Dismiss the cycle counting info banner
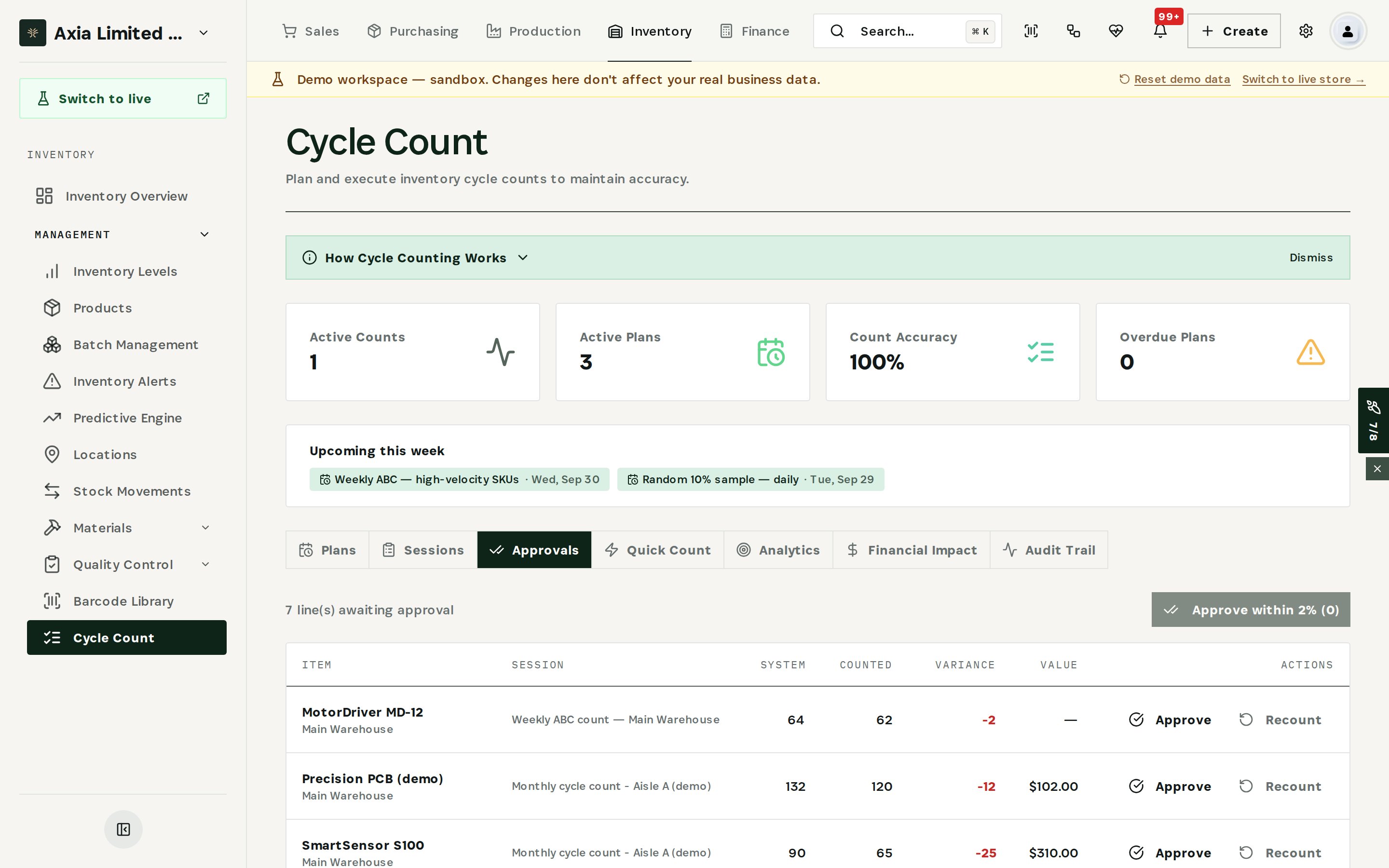The image size is (1389, 868). 1311,258
